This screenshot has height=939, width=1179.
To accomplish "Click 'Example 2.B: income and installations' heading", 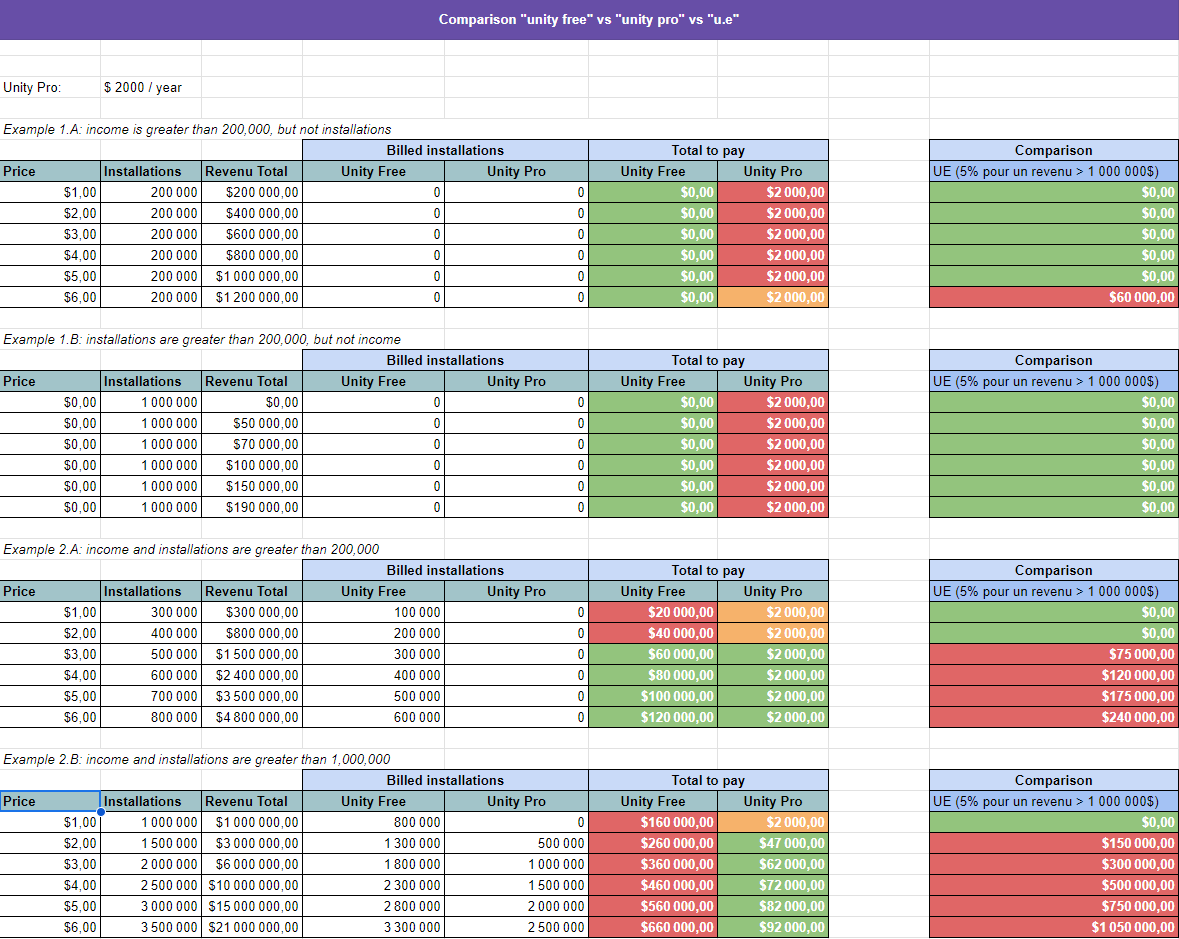I will click(196, 759).
